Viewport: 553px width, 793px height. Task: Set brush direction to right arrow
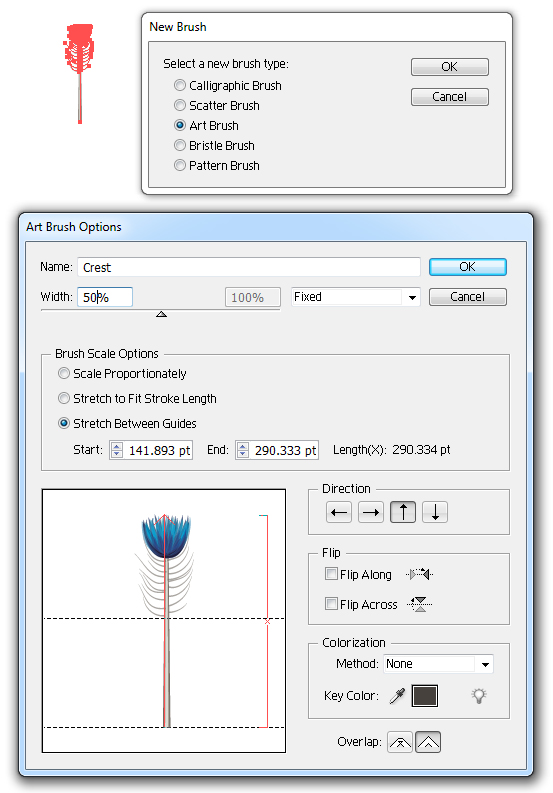[x=371, y=512]
